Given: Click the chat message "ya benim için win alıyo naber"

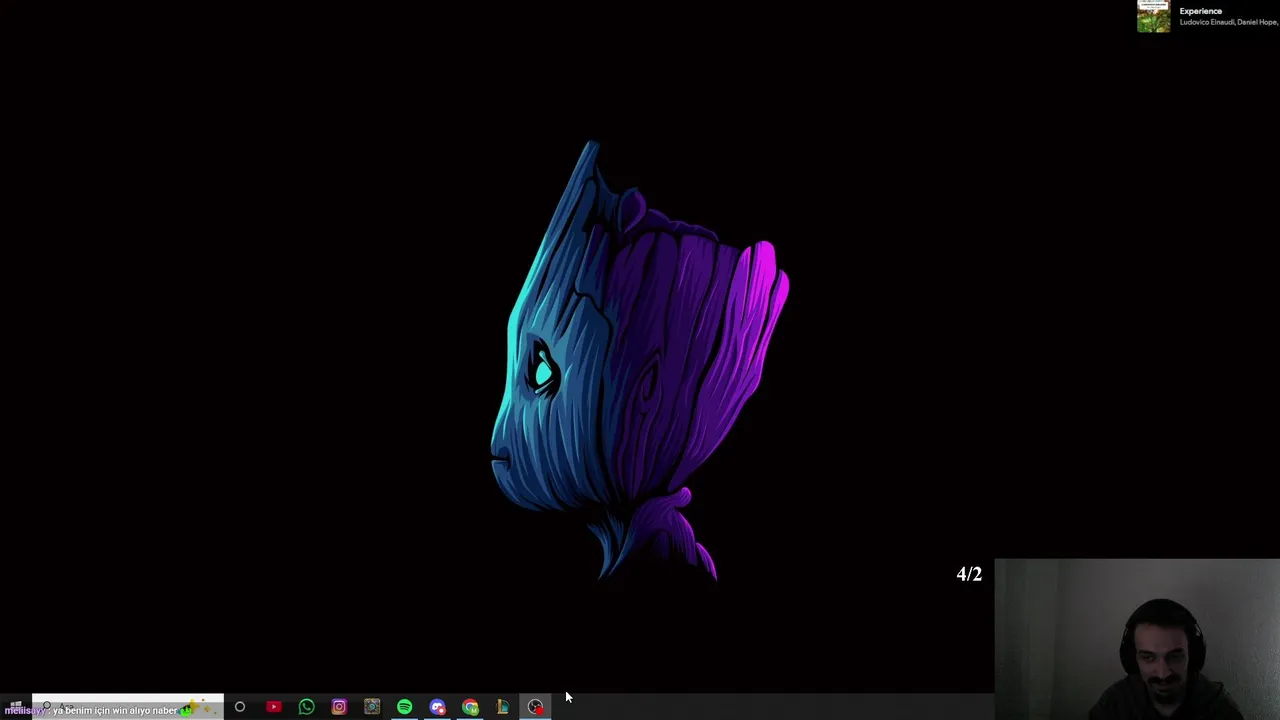Looking at the screenshot, I should (114, 710).
